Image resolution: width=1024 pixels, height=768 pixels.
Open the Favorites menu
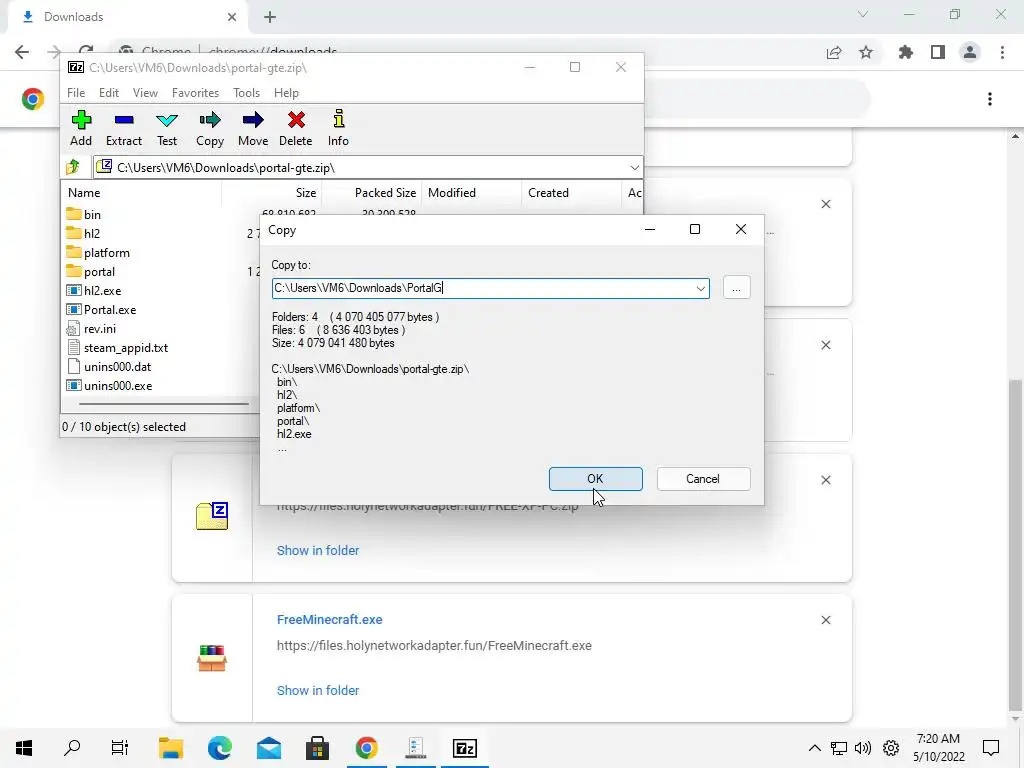tap(195, 93)
